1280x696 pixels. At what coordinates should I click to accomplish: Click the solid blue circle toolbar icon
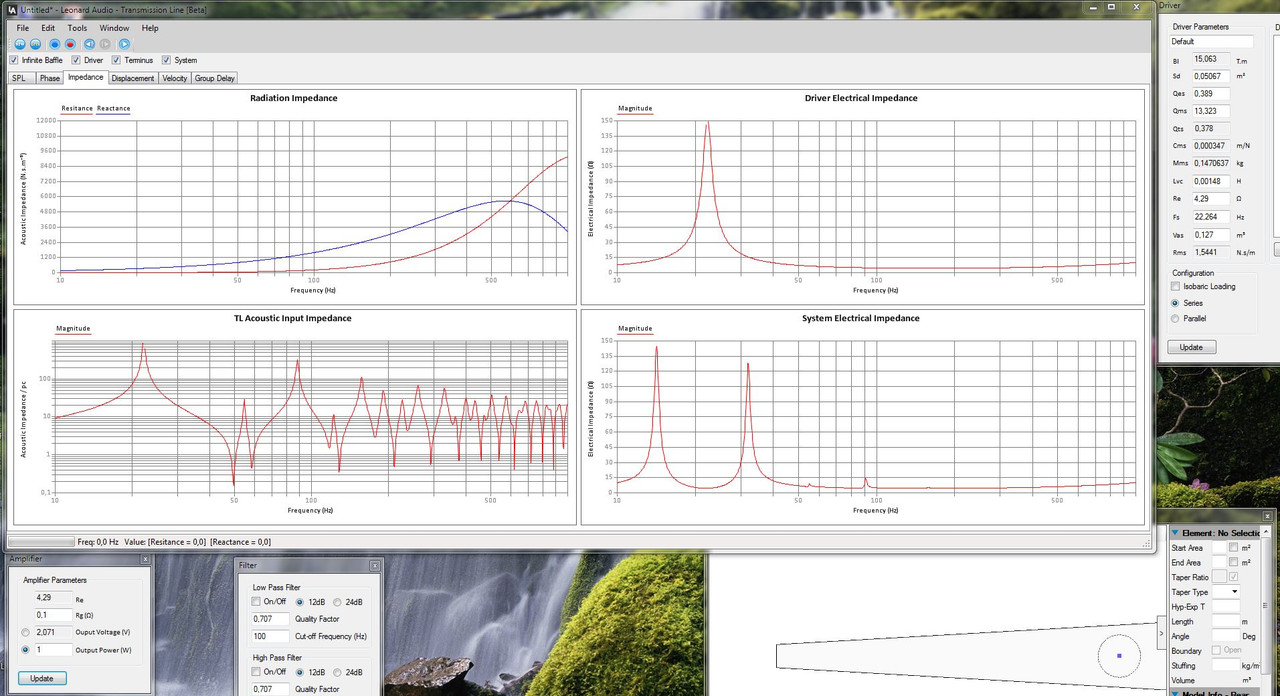coord(55,44)
